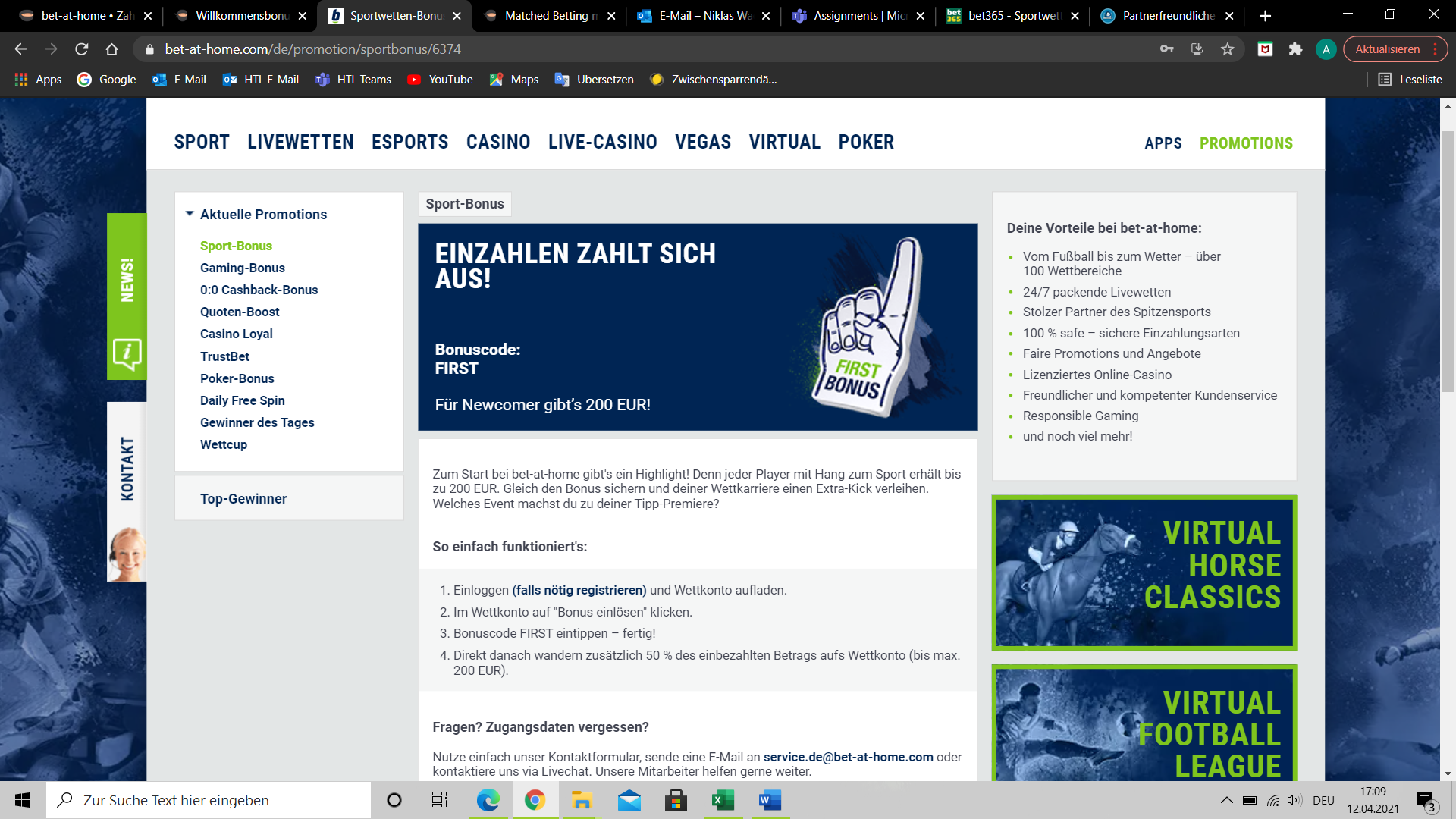
Task: Open the POKER navigation menu
Action: pyautogui.click(x=866, y=142)
